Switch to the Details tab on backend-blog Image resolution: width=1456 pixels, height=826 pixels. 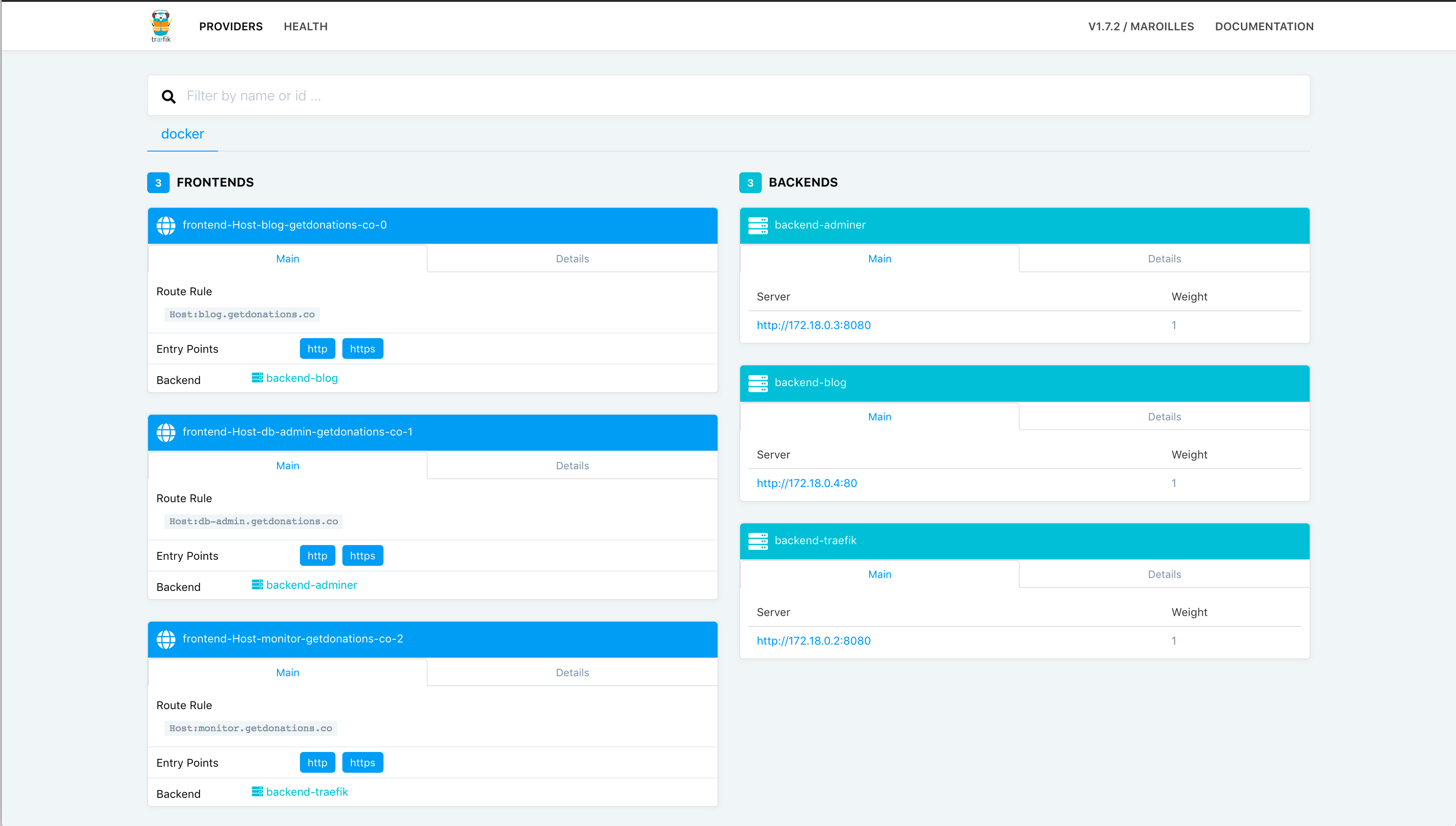(1164, 416)
